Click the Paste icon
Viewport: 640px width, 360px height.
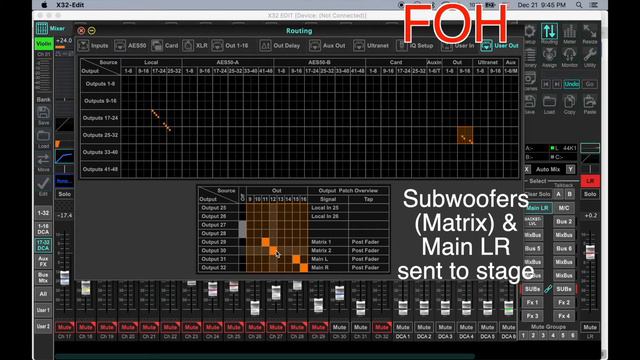590,102
